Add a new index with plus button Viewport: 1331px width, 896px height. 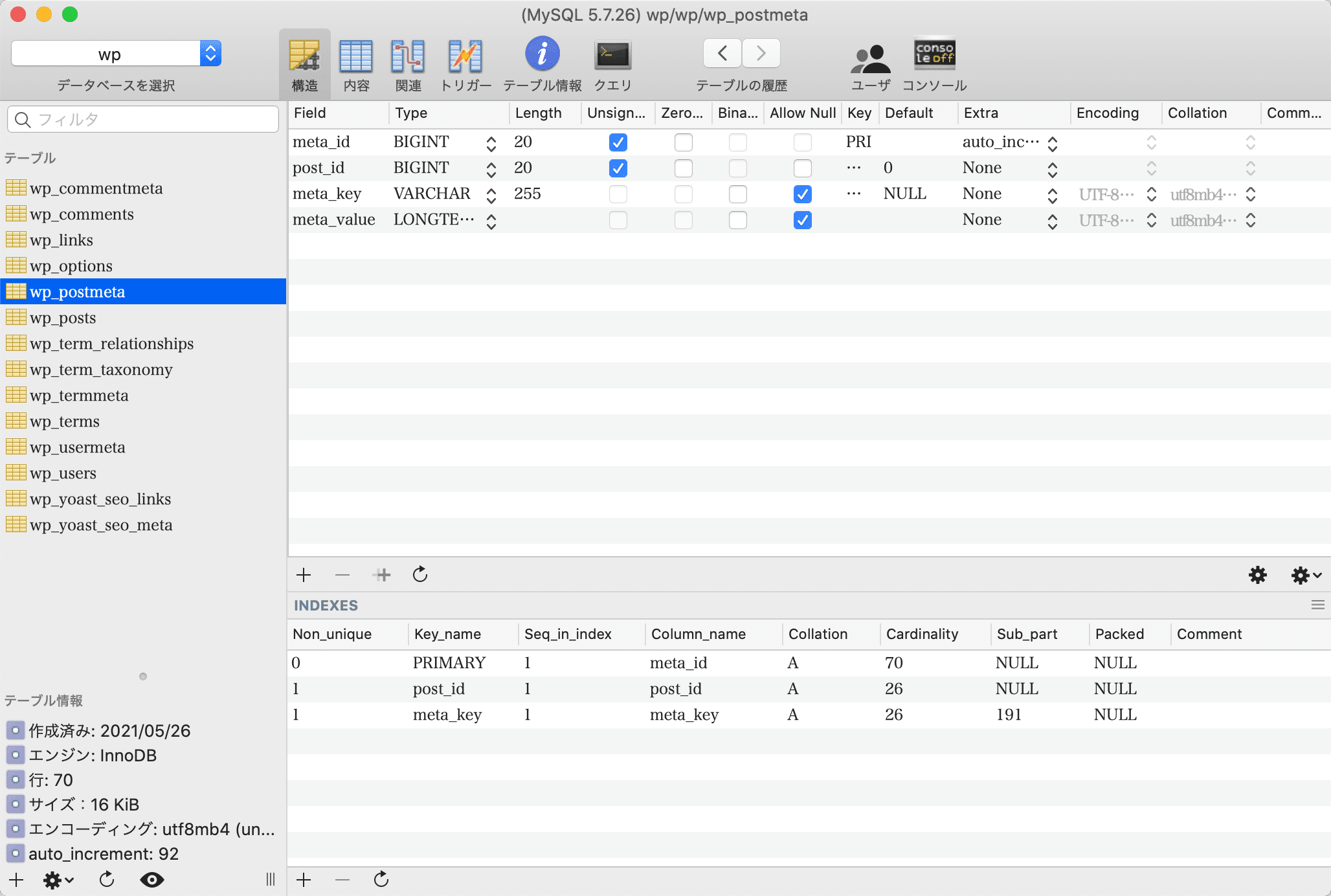pyautogui.click(x=304, y=880)
